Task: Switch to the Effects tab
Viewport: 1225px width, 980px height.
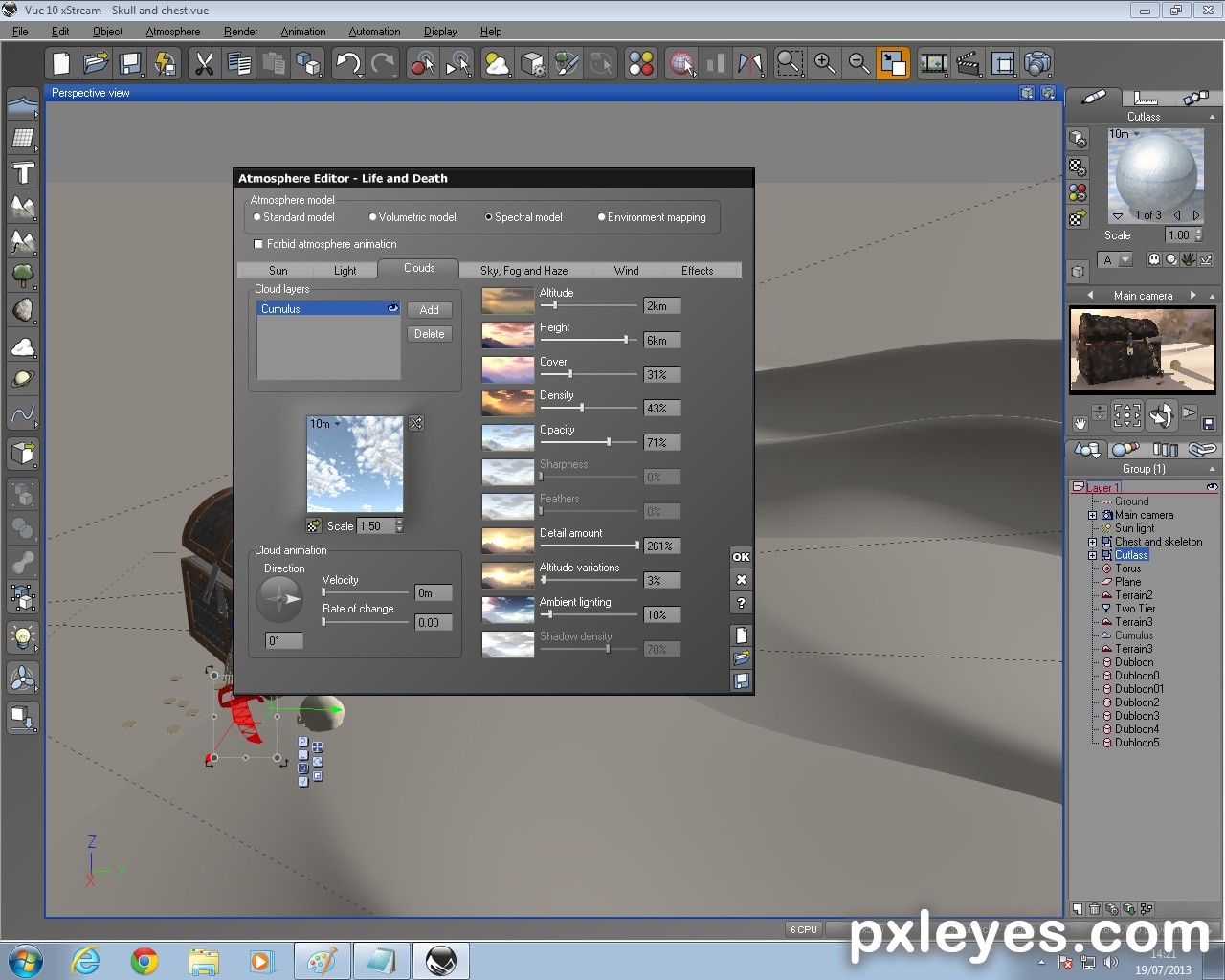Action: pos(698,271)
